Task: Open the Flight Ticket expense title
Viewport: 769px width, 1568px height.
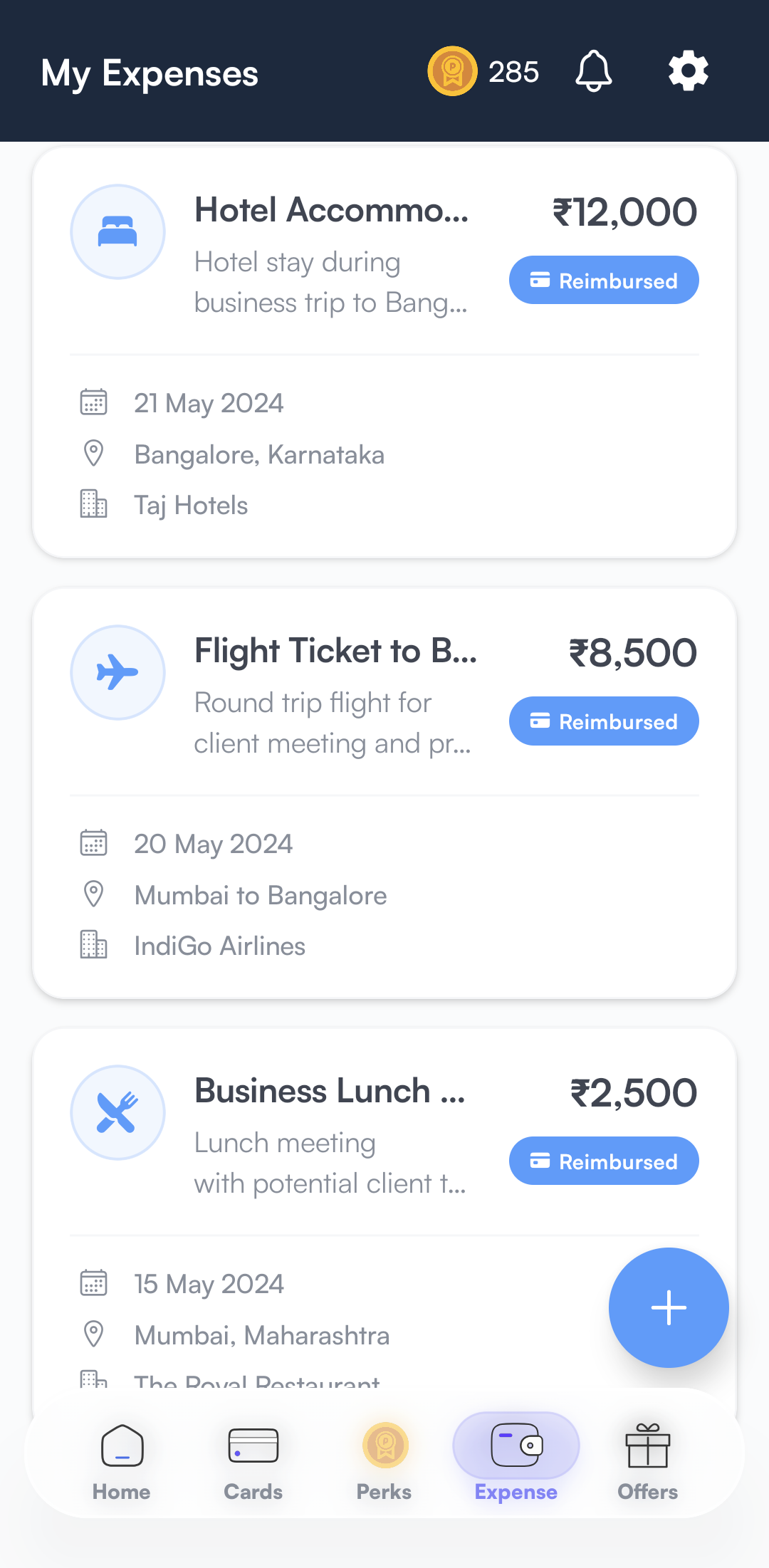Action: [x=335, y=651]
